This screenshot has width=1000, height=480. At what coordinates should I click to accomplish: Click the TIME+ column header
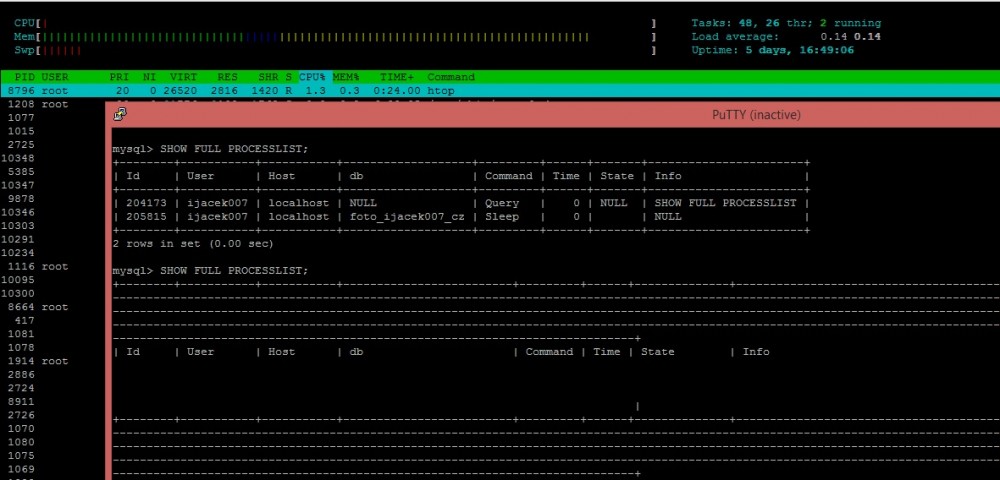click(x=397, y=77)
